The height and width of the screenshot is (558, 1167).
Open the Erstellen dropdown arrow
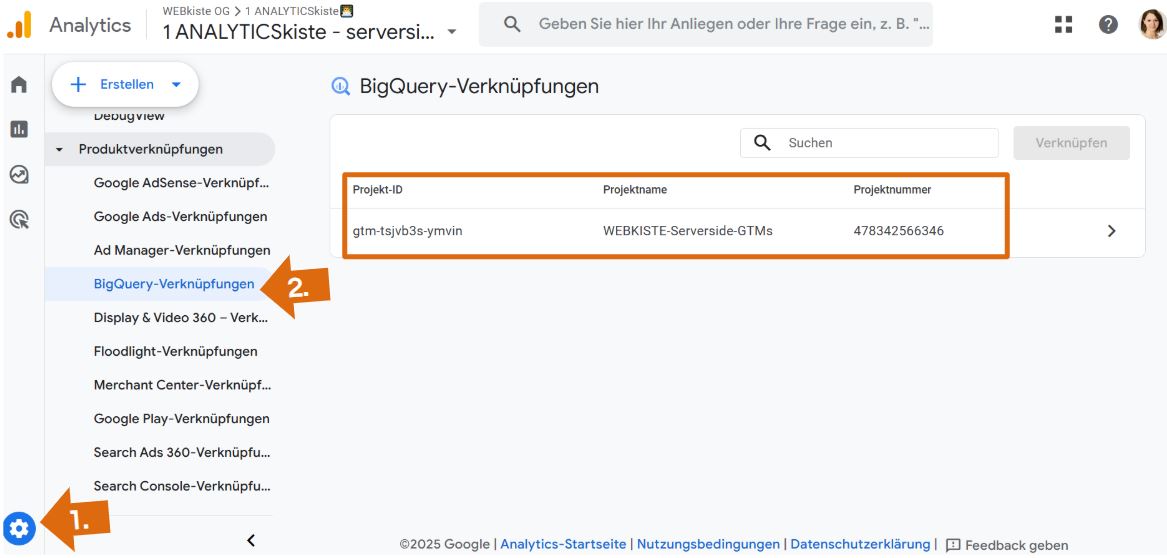[x=176, y=84]
